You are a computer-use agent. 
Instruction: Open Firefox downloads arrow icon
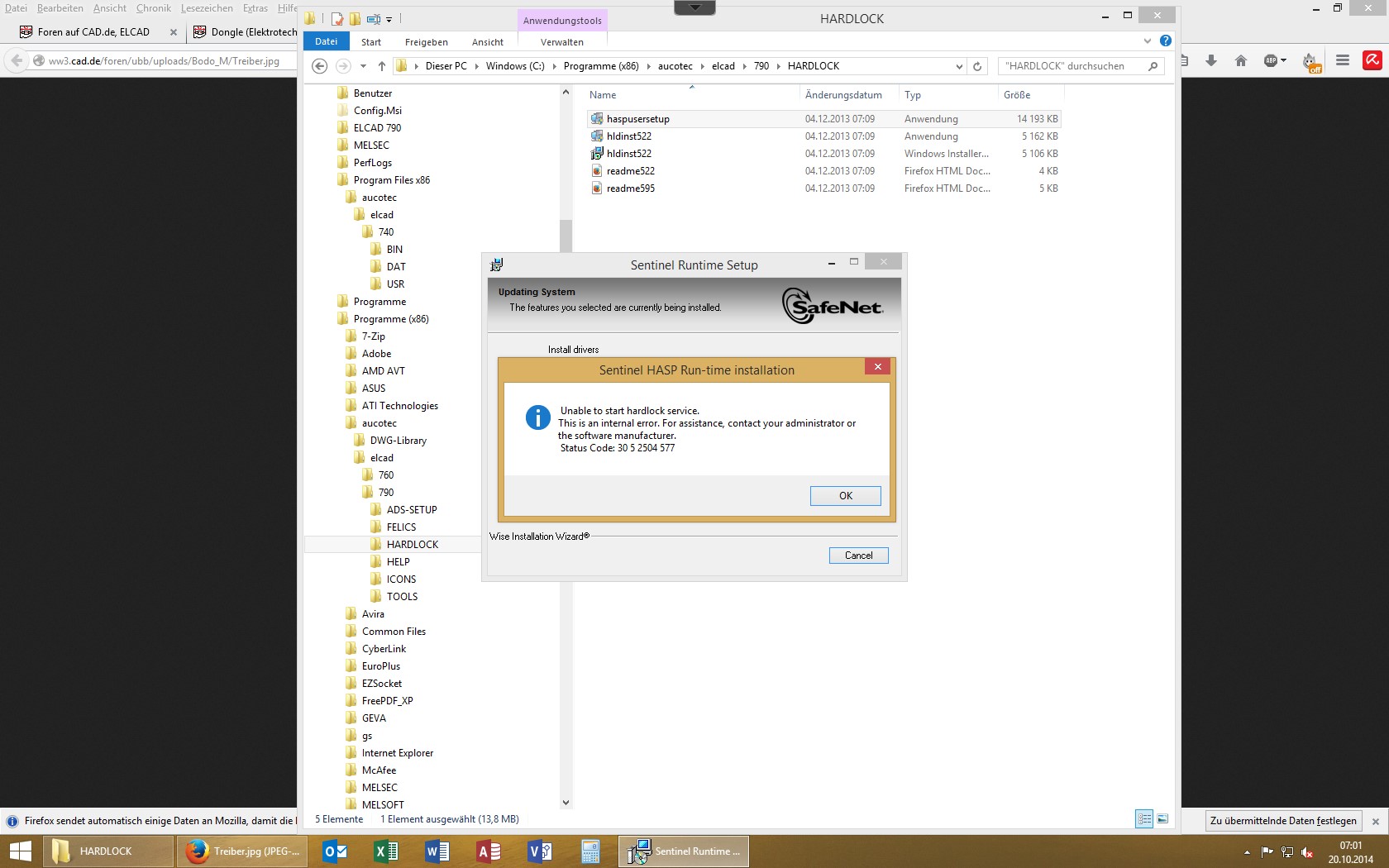coord(1211,60)
